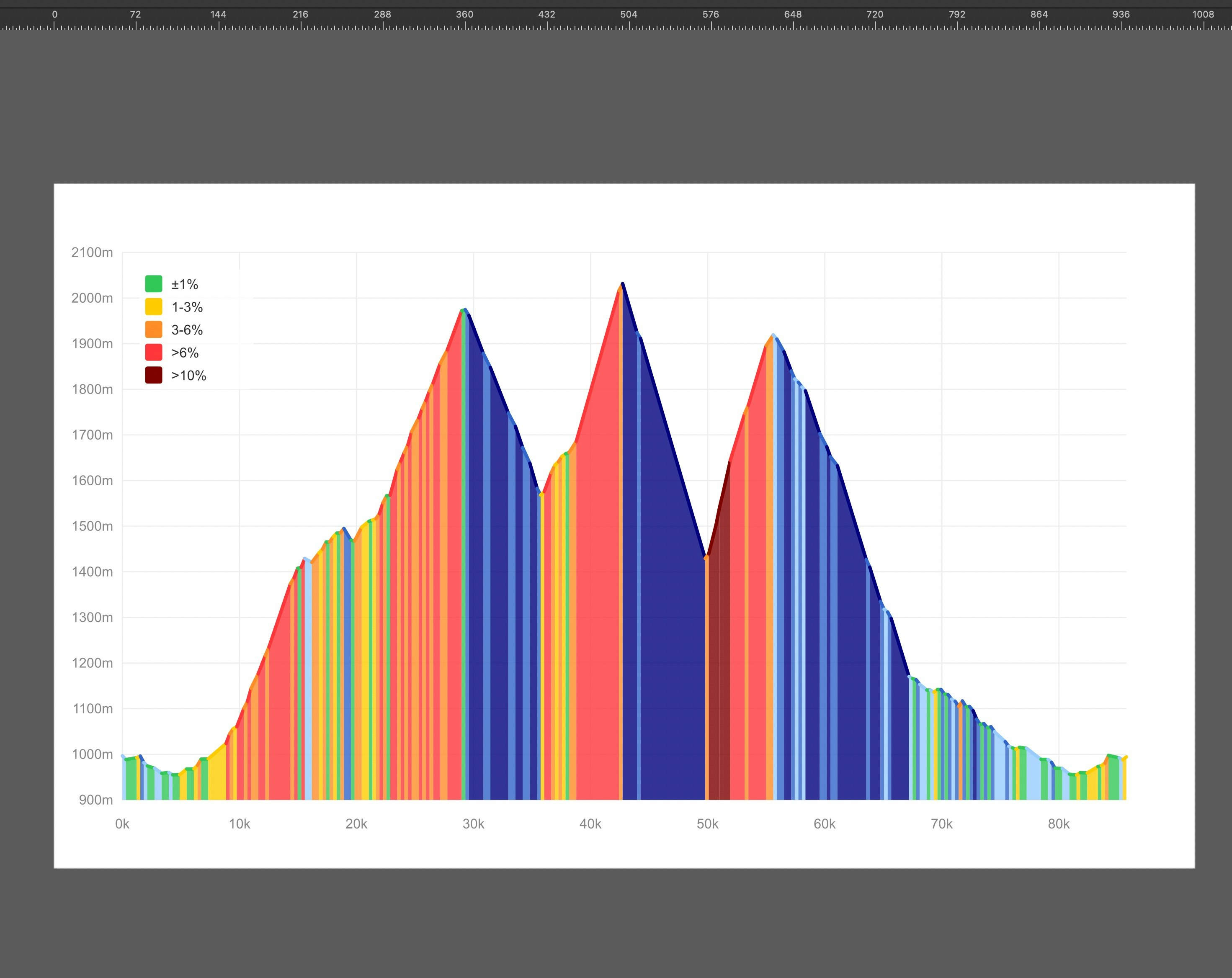Click the 1008 mark on horizontal ruler
Image resolution: width=1232 pixels, height=978 pixels.
pyautogui.click(x=1203, y=14)
